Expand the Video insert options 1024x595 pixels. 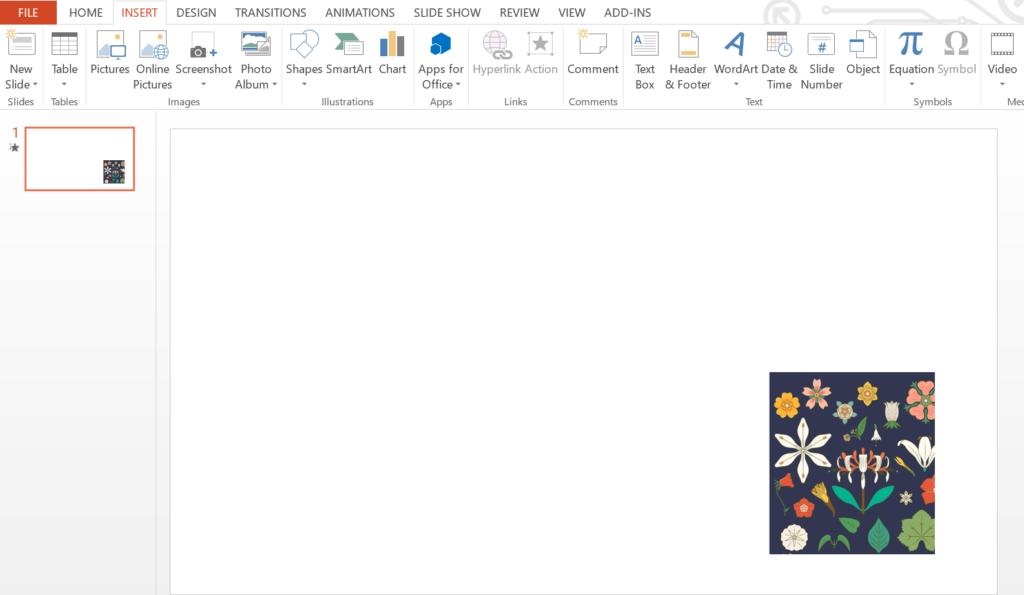click(x=1002, y=84)
